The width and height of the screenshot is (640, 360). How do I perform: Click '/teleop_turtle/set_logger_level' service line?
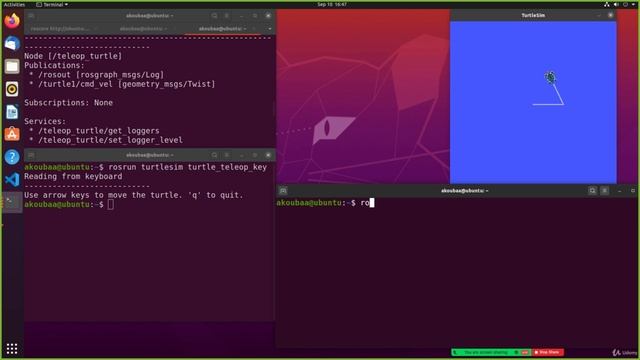coord(110,140)
